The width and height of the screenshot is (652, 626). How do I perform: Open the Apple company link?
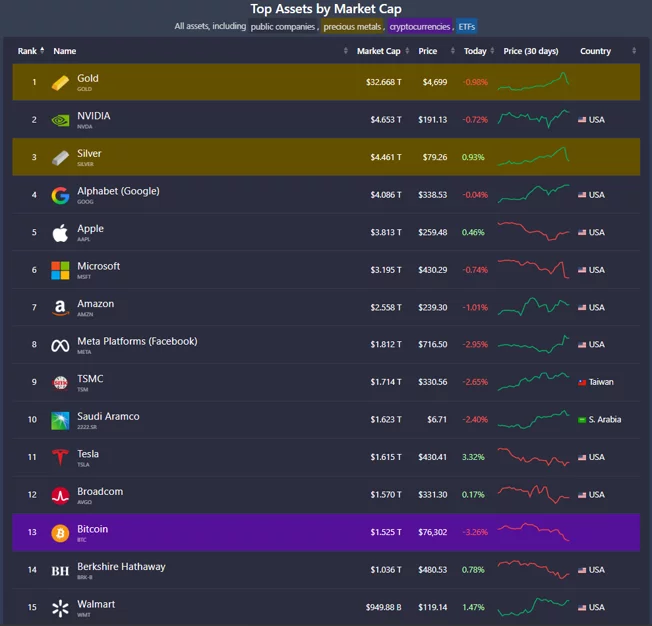pyautogui.click(x=90, y=228)
